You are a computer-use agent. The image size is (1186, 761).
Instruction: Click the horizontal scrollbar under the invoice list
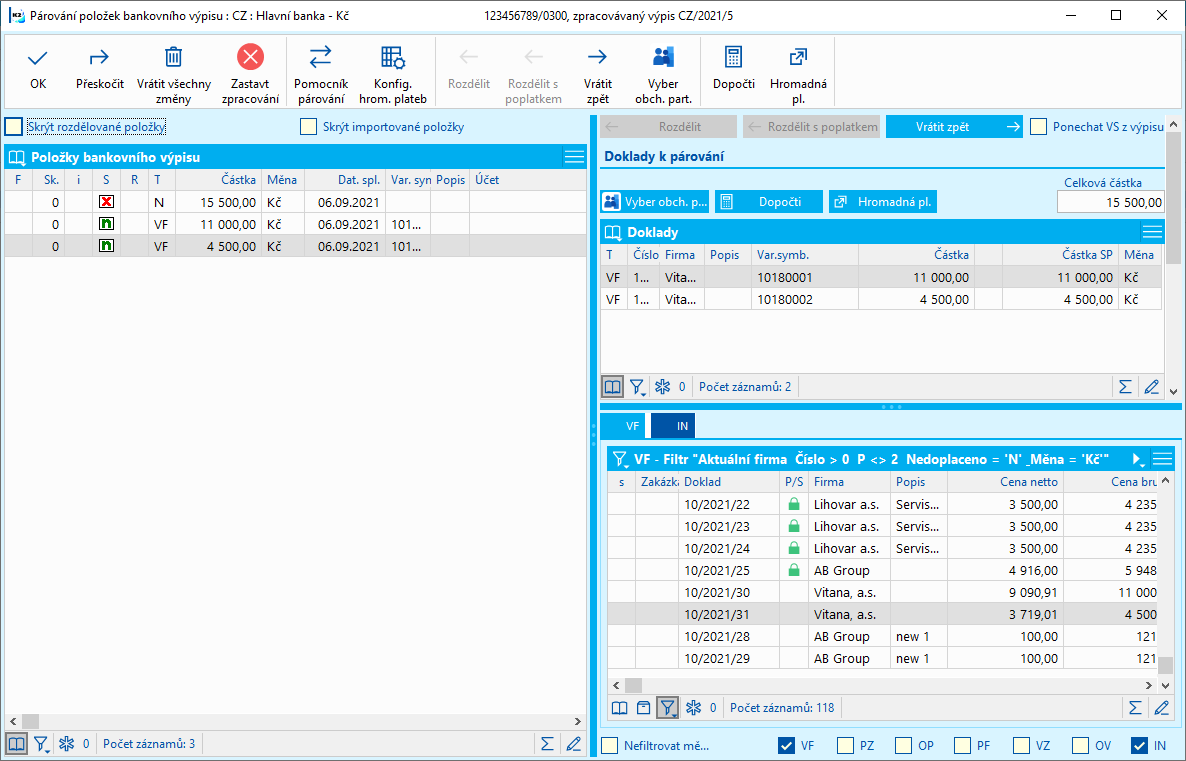tap(880, 685)
